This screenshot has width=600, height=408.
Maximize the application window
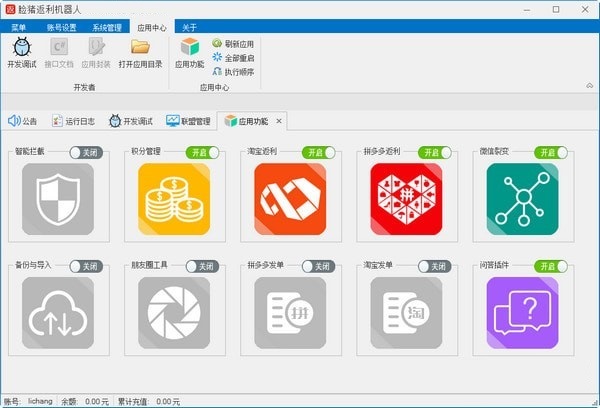coord(556,10)
